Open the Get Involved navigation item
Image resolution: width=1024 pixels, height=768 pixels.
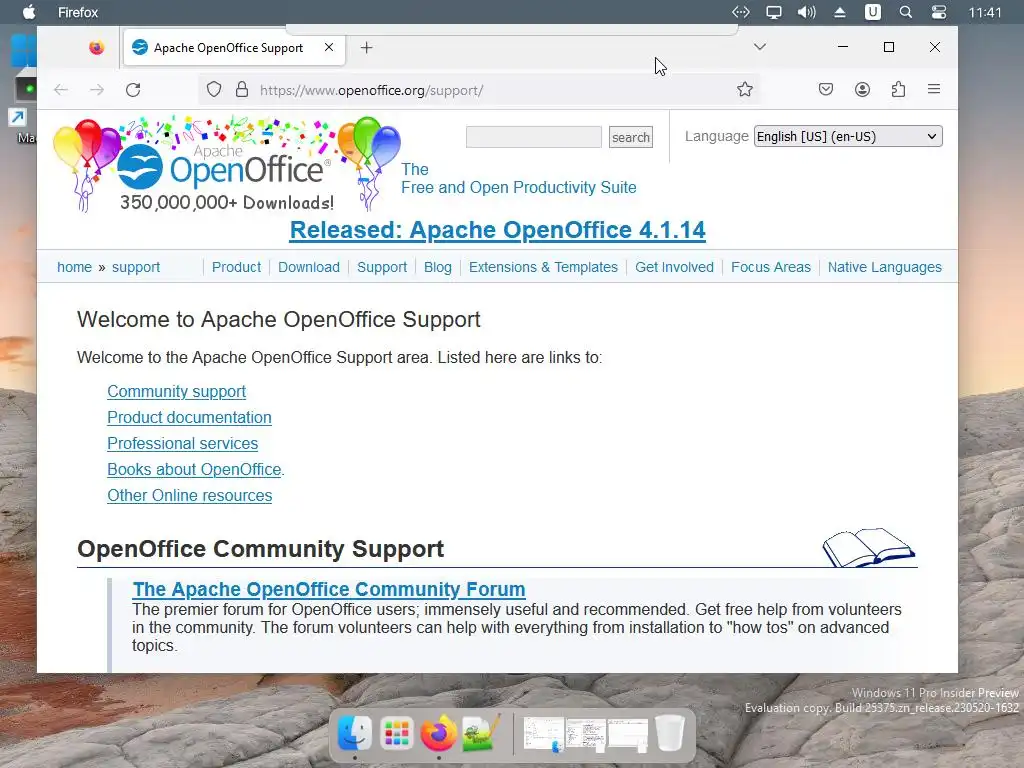[675, 267]
